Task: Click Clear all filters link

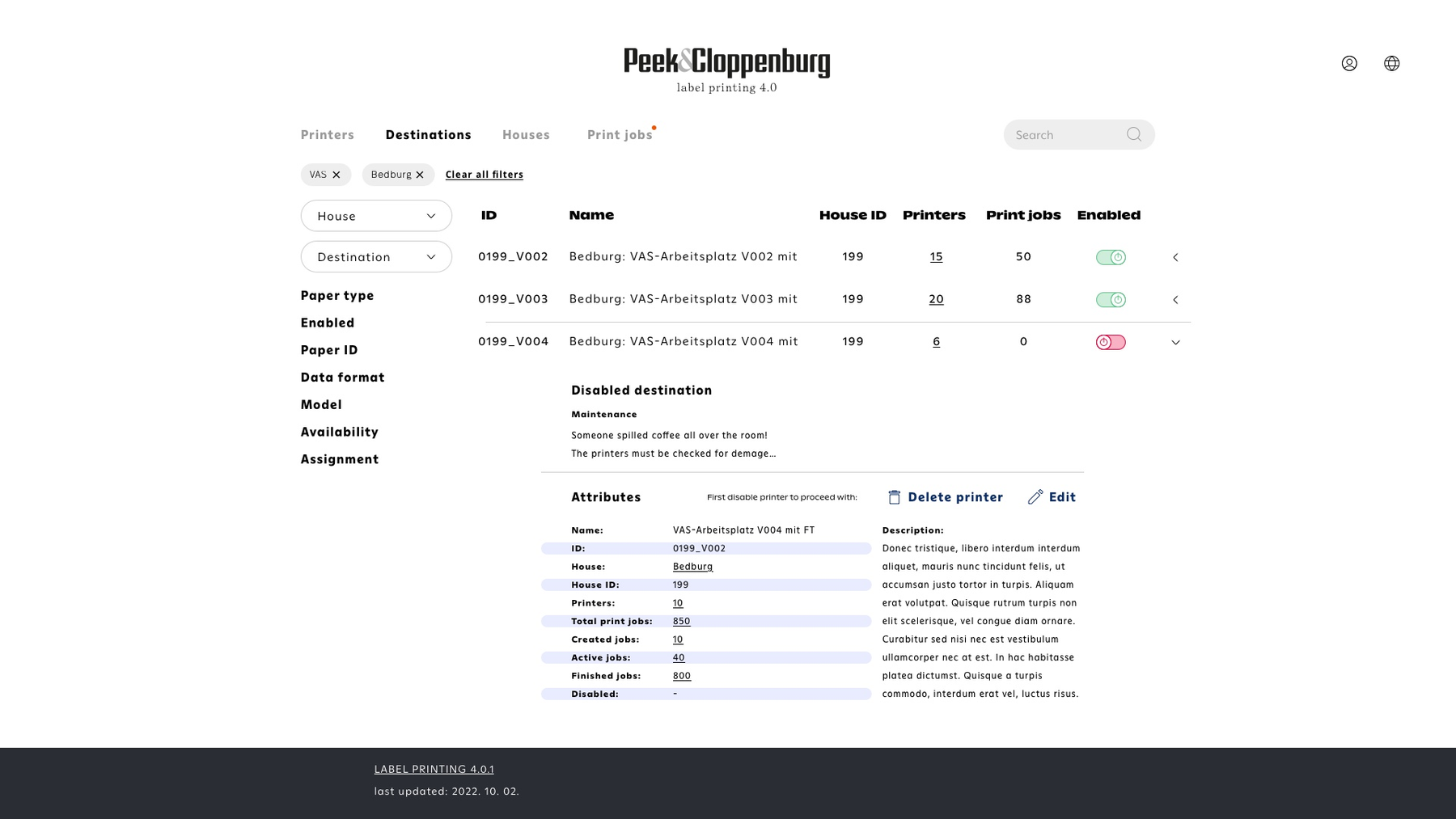Action: [484, 175]
